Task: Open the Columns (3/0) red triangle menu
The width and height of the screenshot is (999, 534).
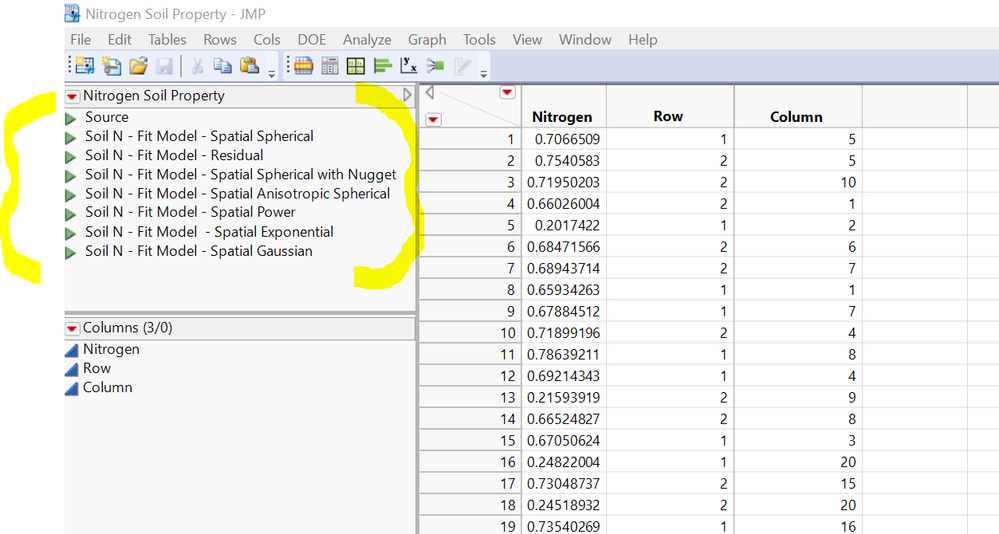Action: (72, 329)
